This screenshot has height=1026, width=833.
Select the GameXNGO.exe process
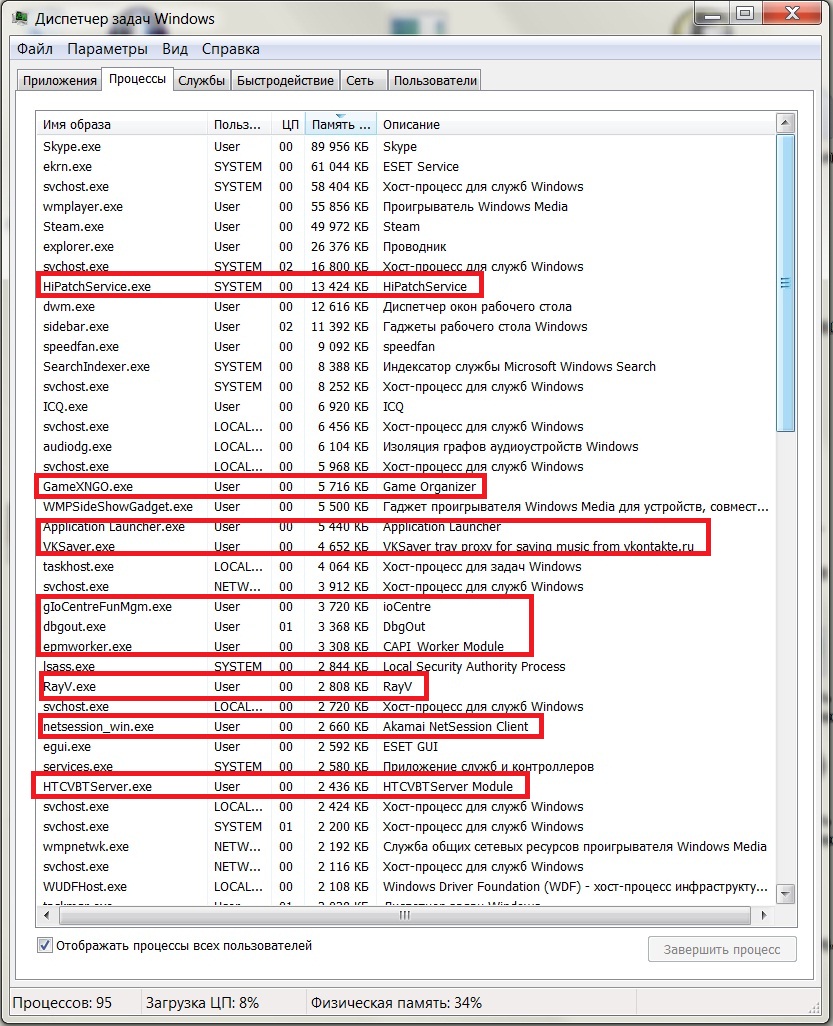point(406,487)
